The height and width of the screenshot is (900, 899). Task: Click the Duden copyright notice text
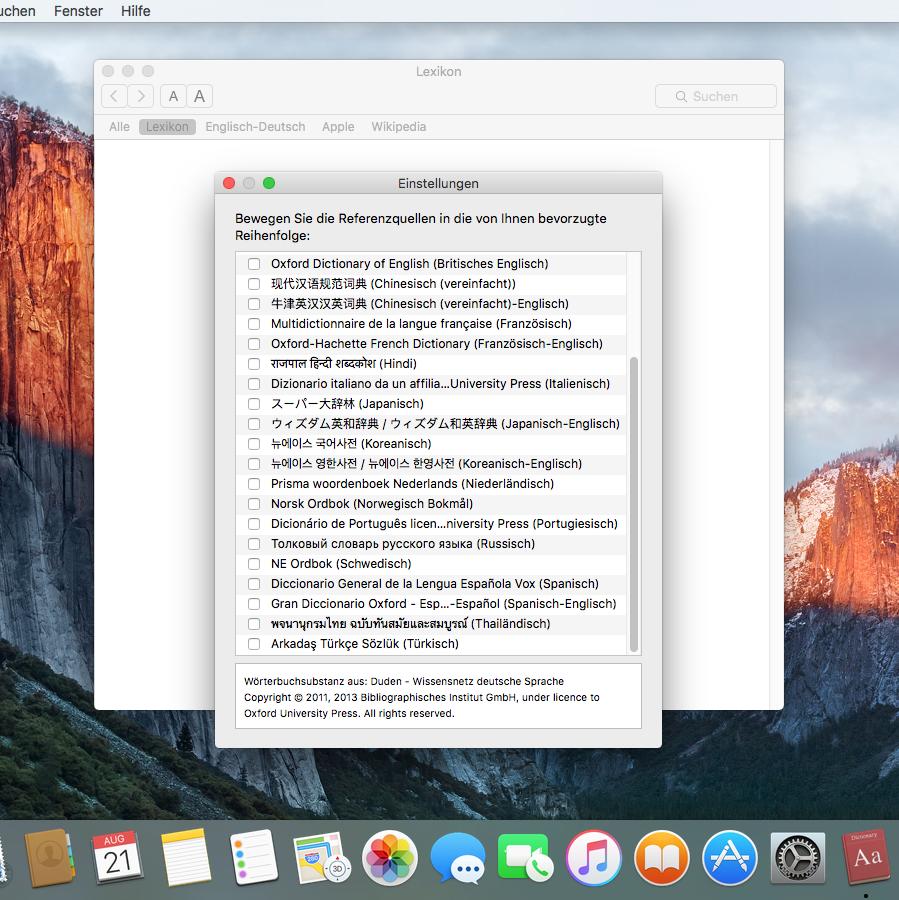point(421,697)
